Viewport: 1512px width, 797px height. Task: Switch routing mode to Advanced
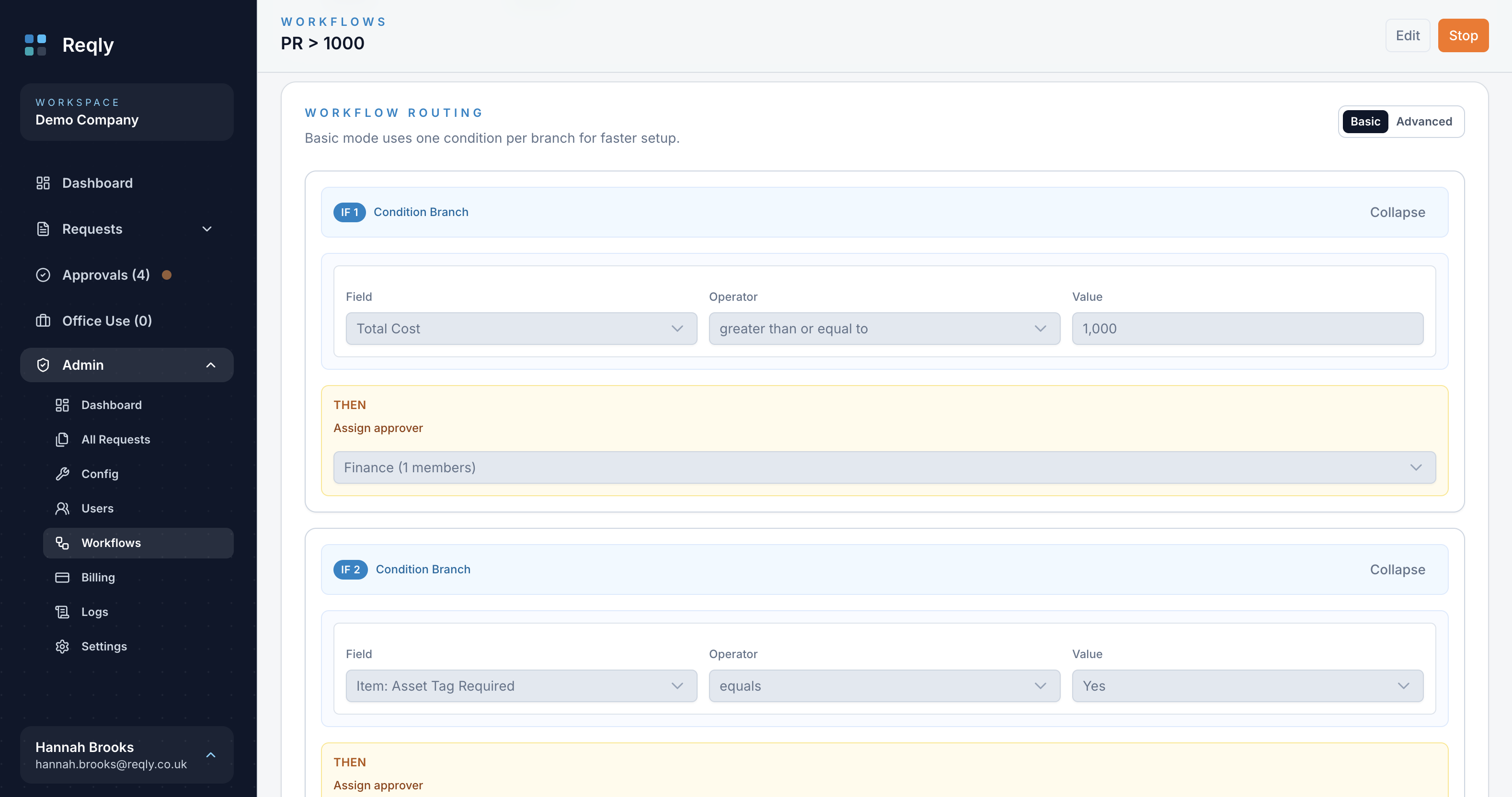[1424, 122]
